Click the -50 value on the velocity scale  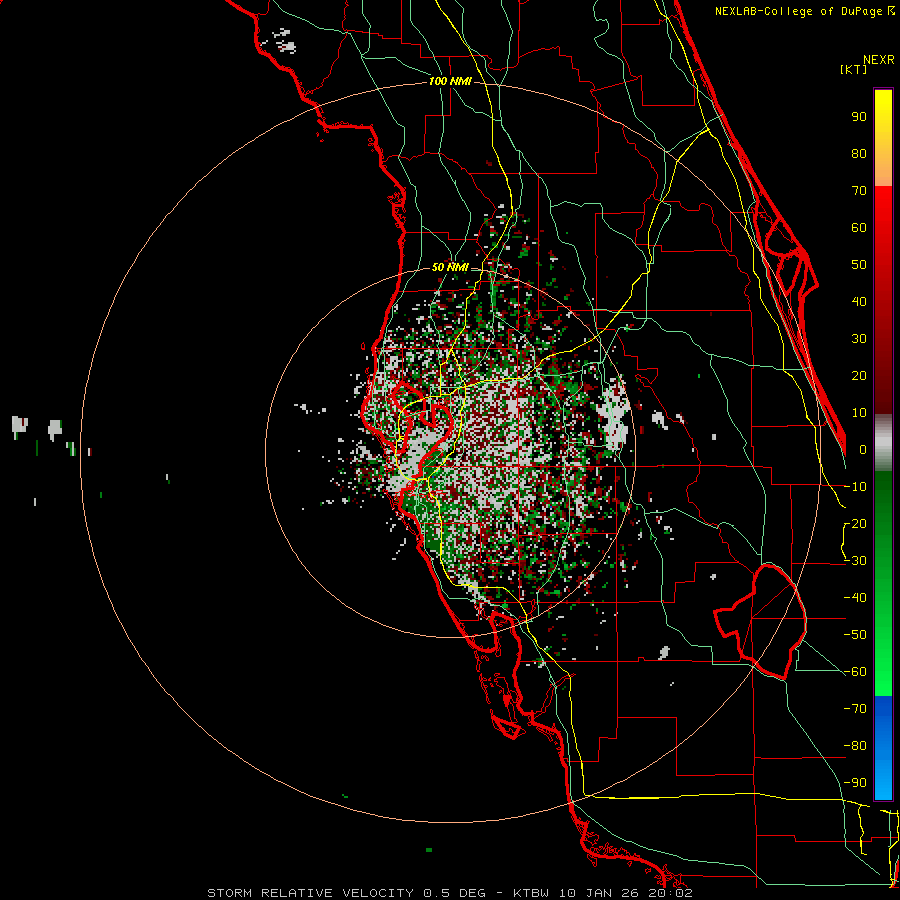pos(855,635)
